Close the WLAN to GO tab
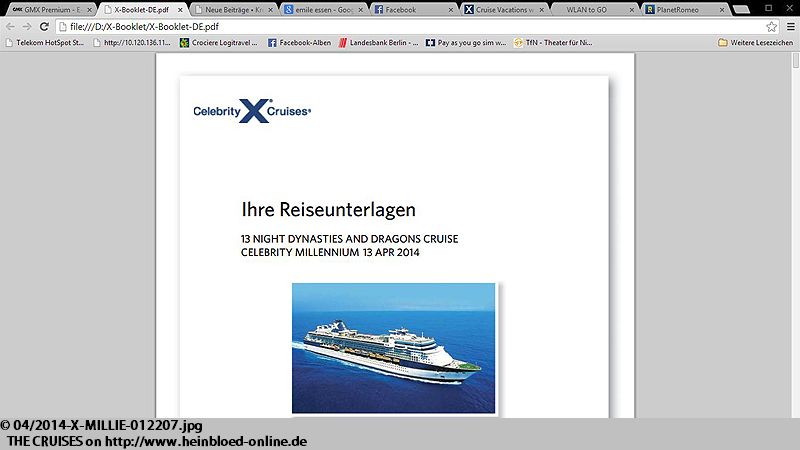The image size is (800, 450). [632, 10]
